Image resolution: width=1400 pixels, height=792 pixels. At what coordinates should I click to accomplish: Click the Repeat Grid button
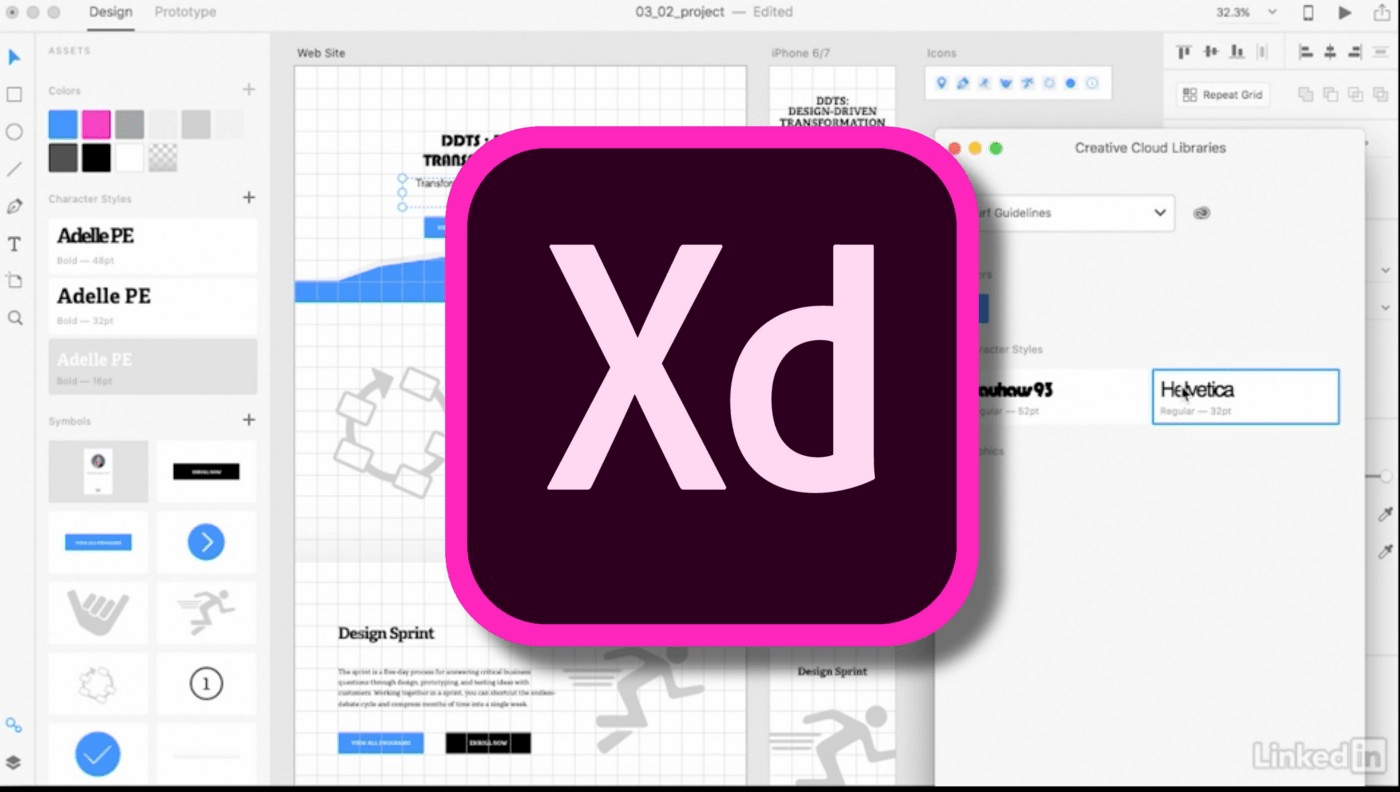click(x=1223, y=95)
